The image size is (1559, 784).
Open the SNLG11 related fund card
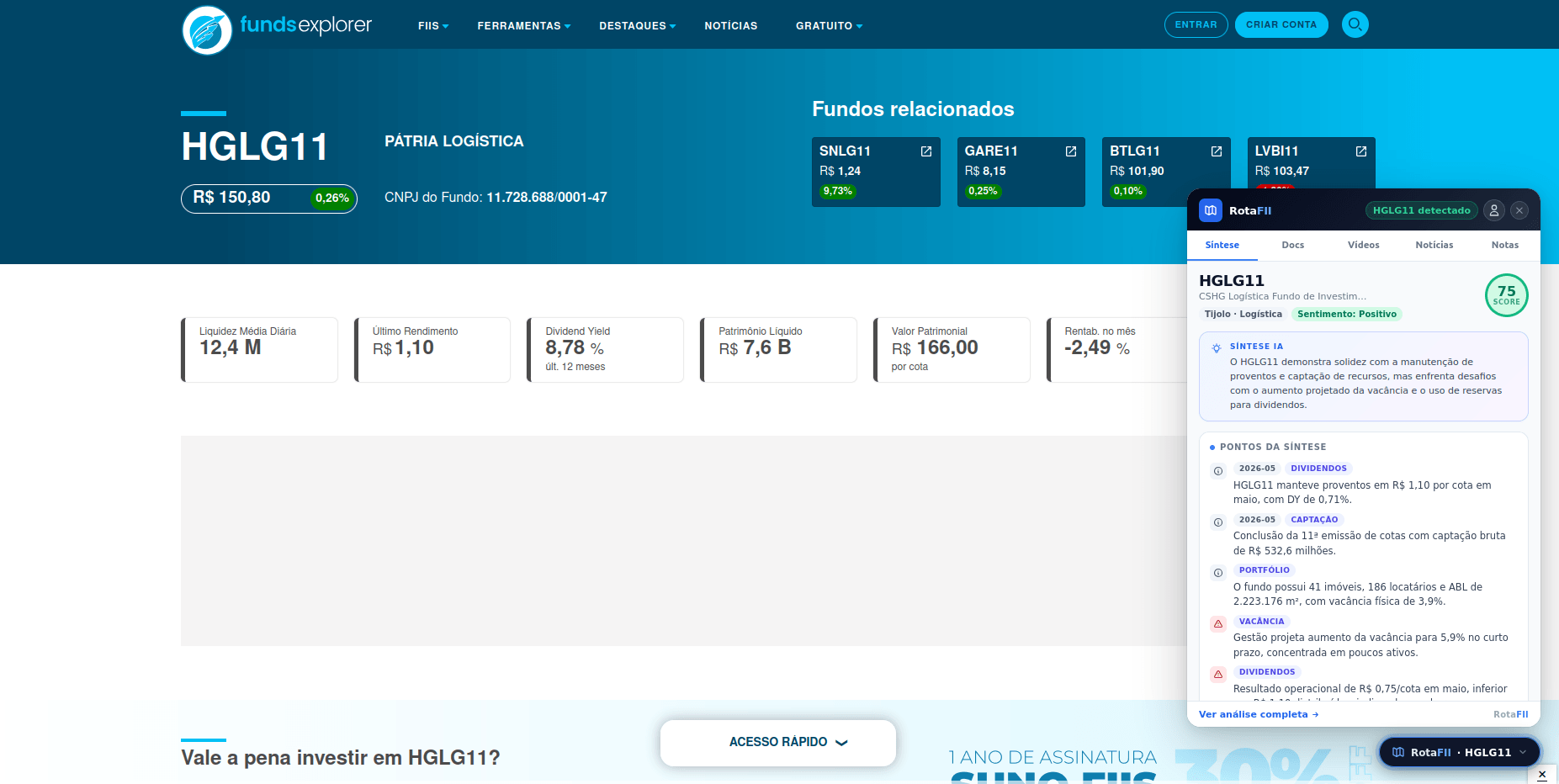[876, 172]
